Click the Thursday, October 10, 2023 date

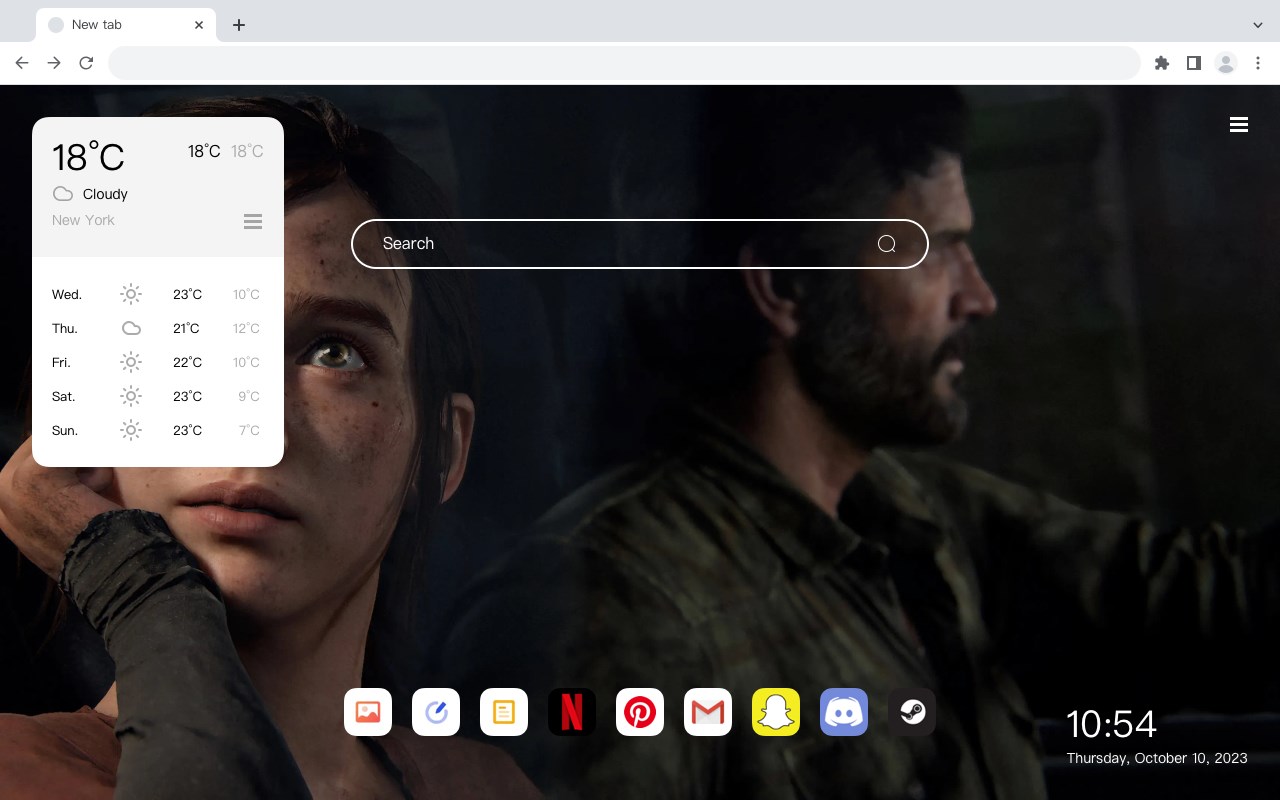tap(1157, 758)
